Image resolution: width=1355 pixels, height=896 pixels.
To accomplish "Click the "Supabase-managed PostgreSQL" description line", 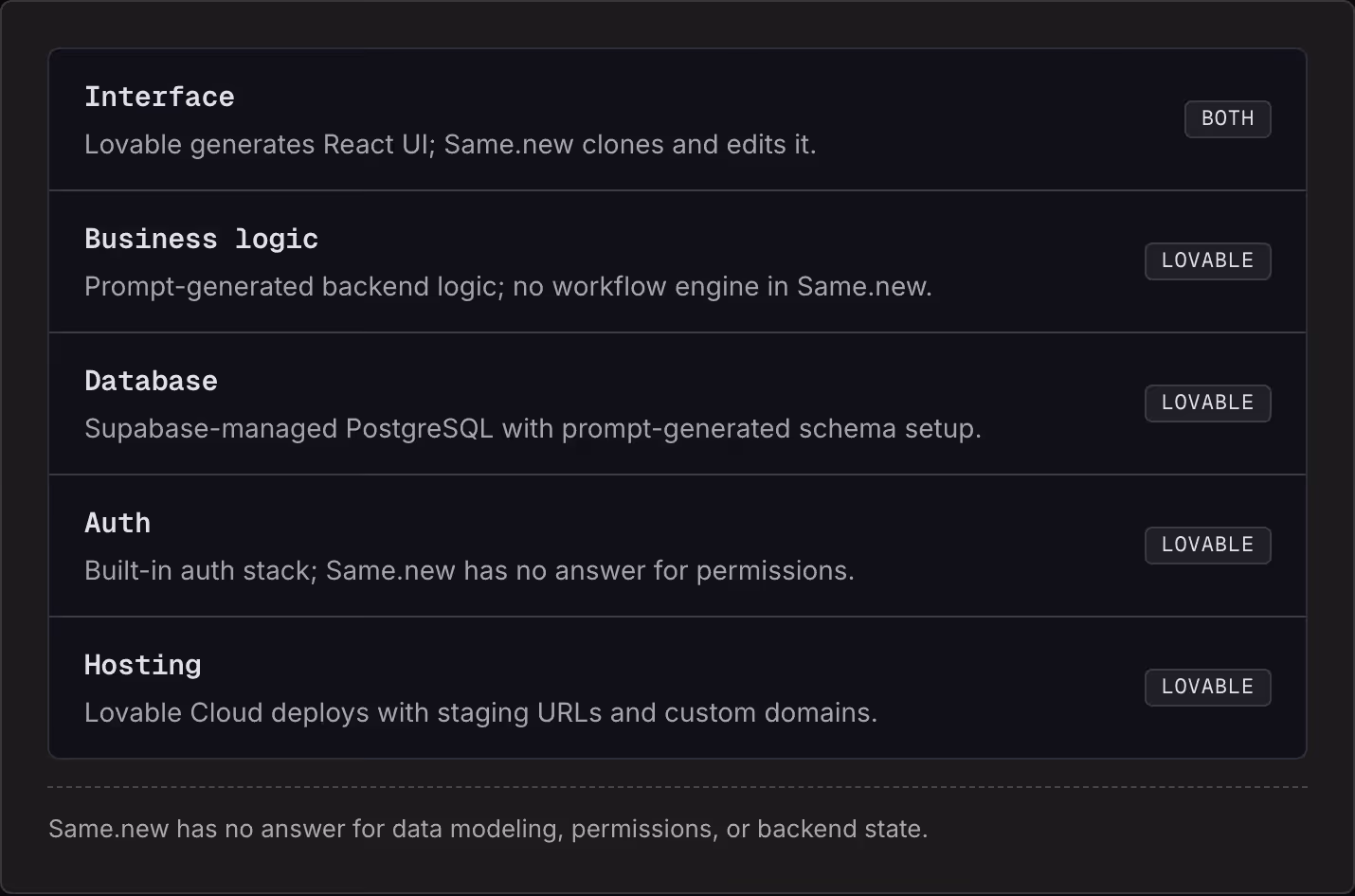I will (533, 428).
